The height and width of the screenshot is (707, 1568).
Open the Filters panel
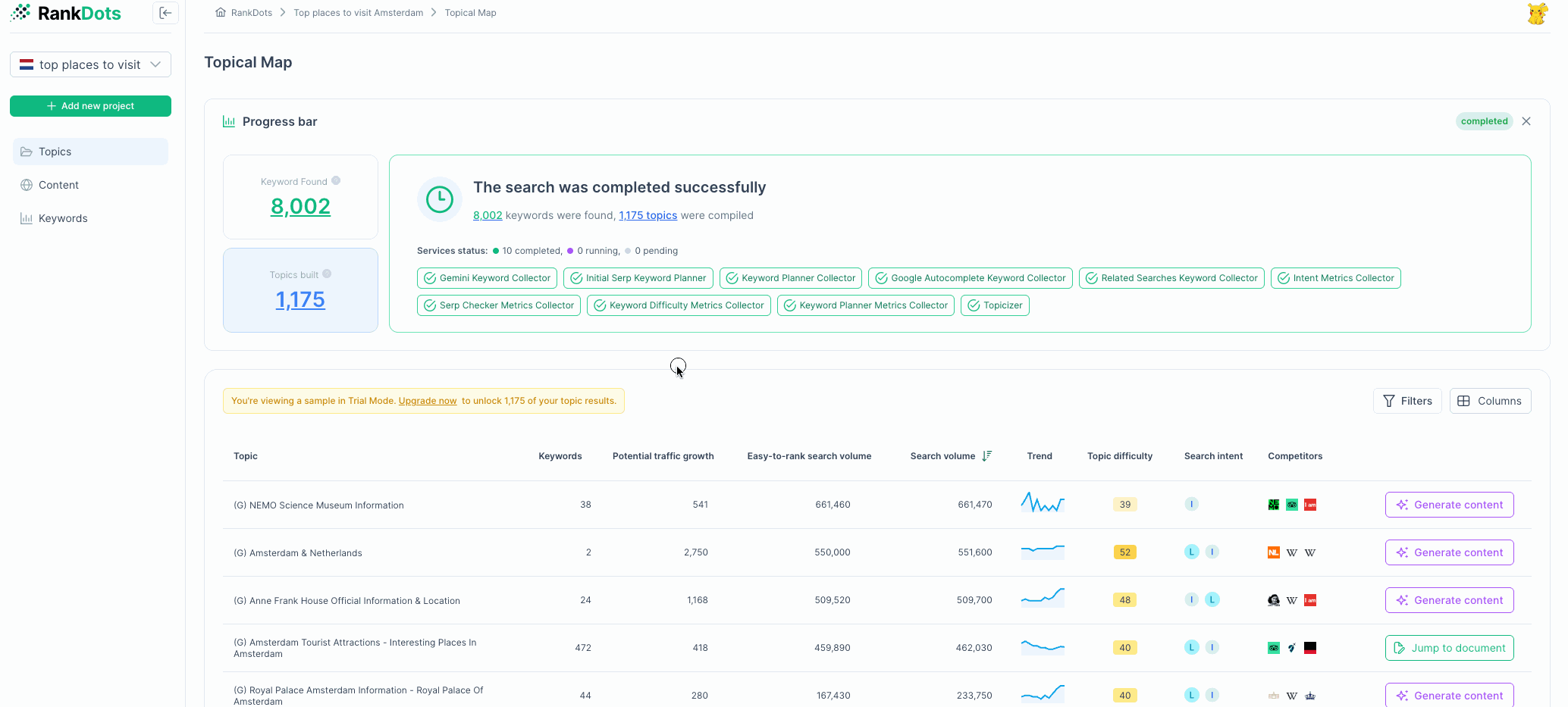point(1407,401)
